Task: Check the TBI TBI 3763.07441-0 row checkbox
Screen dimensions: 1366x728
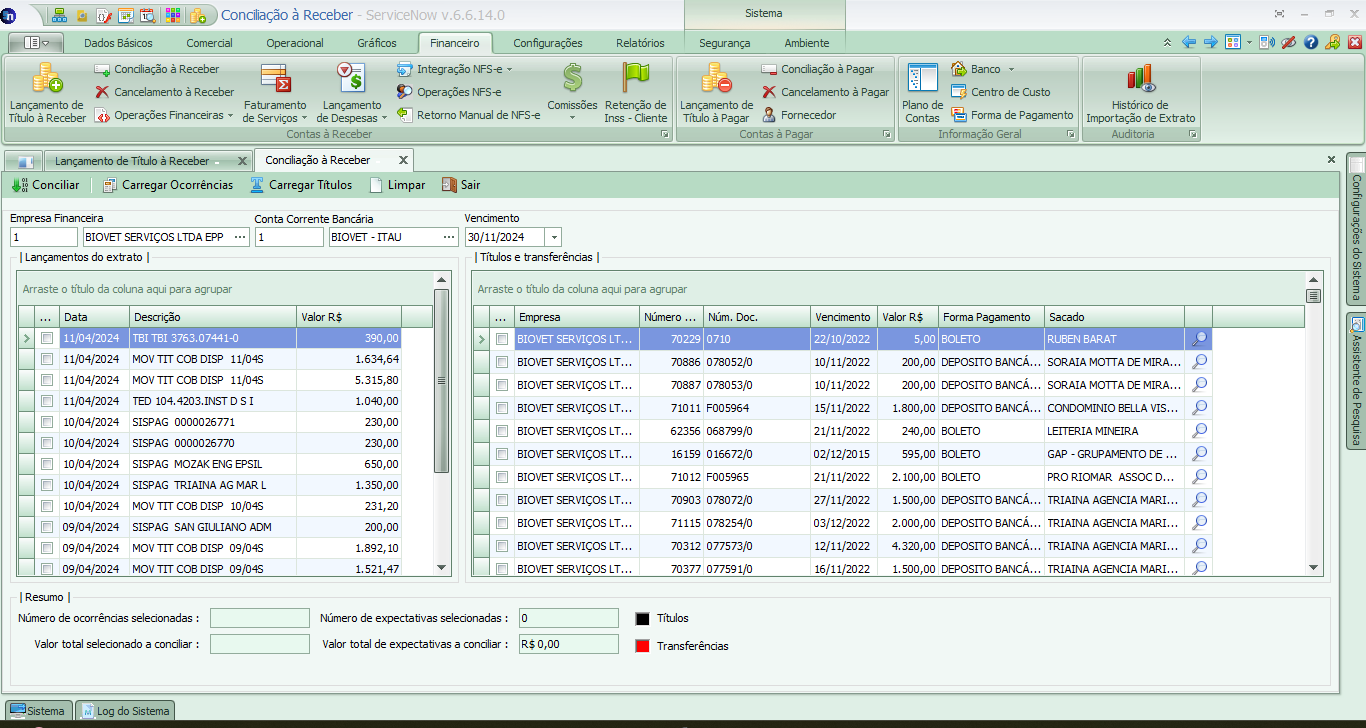Action: 47,339
